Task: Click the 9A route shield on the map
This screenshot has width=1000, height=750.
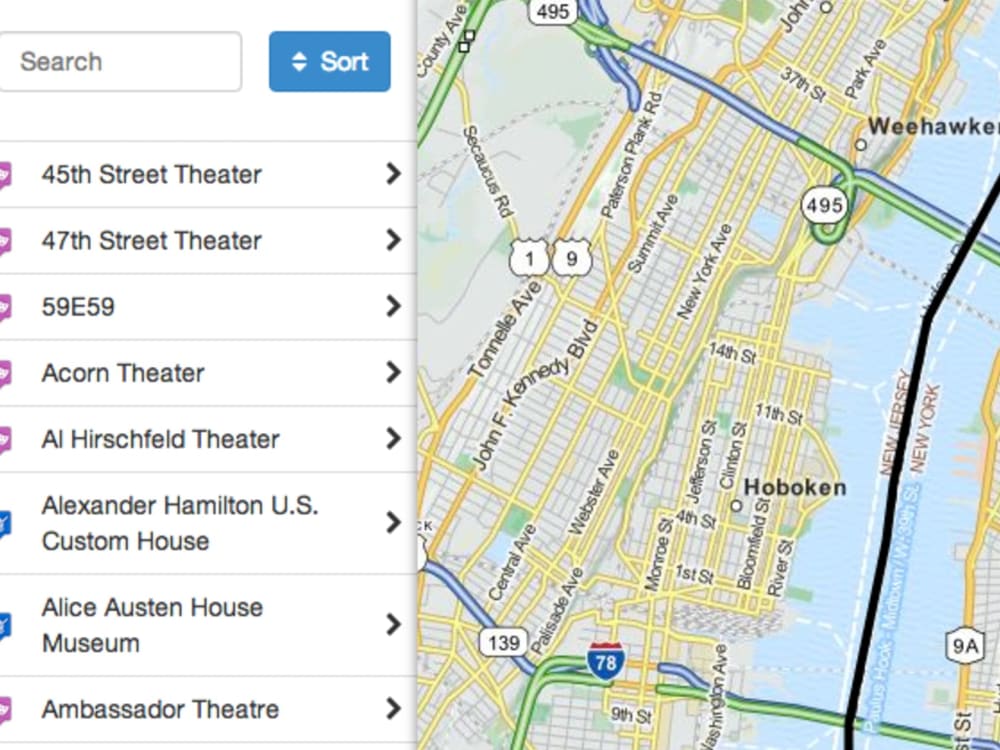Action: (x=964, y=647)
